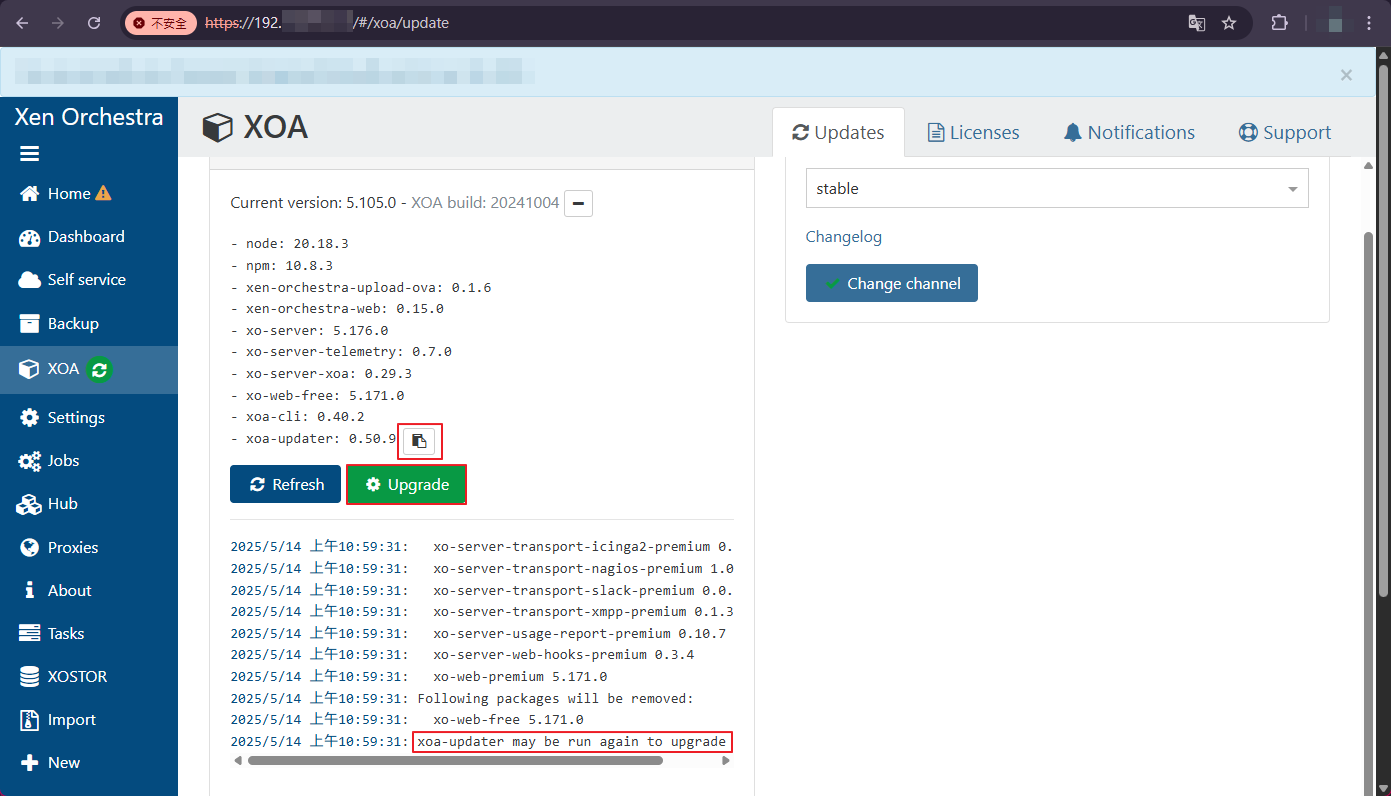Switch to the Updates tab
This screenshot has width=1391, height=796.
[x=838, y=133]
